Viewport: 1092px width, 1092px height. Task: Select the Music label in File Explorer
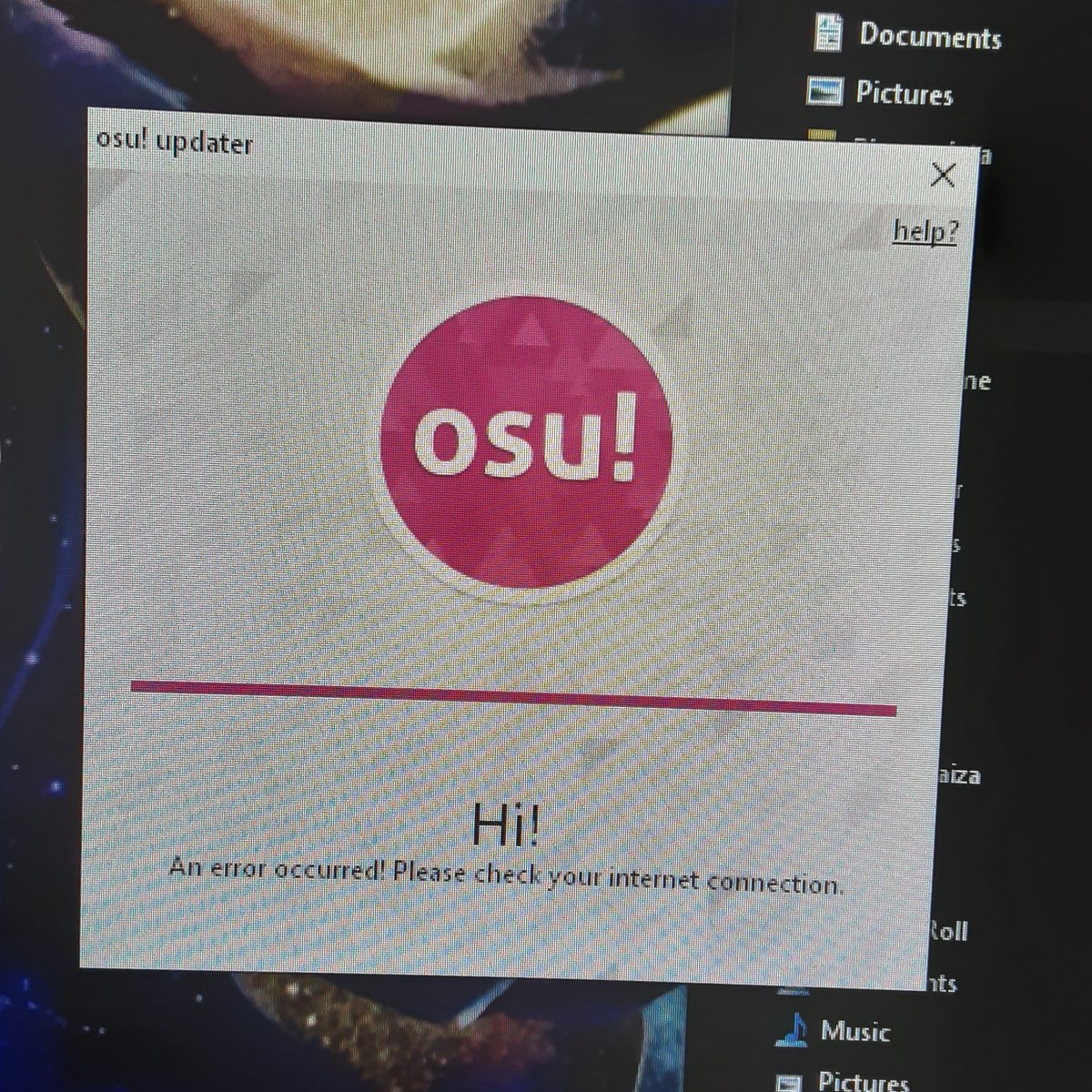(854, 1031)
